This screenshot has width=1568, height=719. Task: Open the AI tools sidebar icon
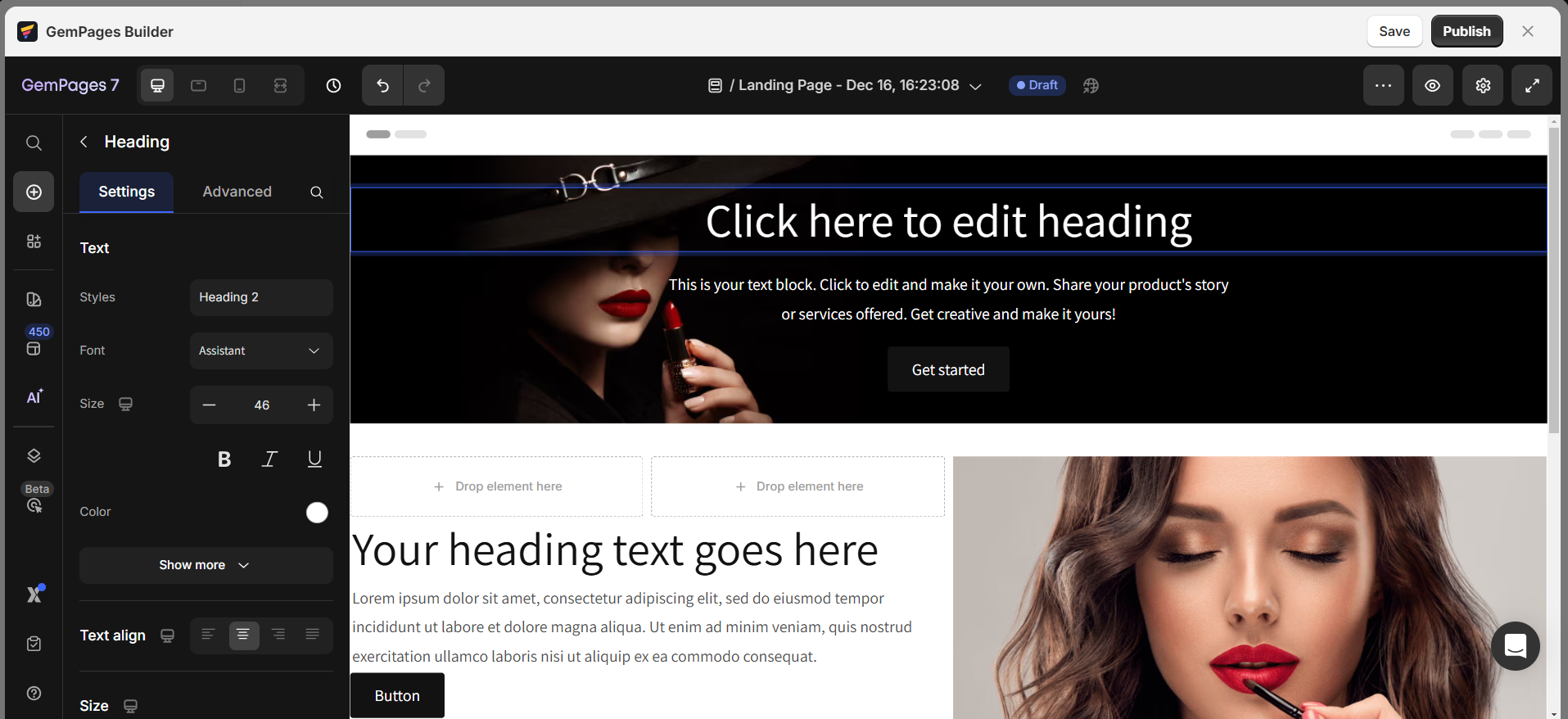tap(34, 397)
